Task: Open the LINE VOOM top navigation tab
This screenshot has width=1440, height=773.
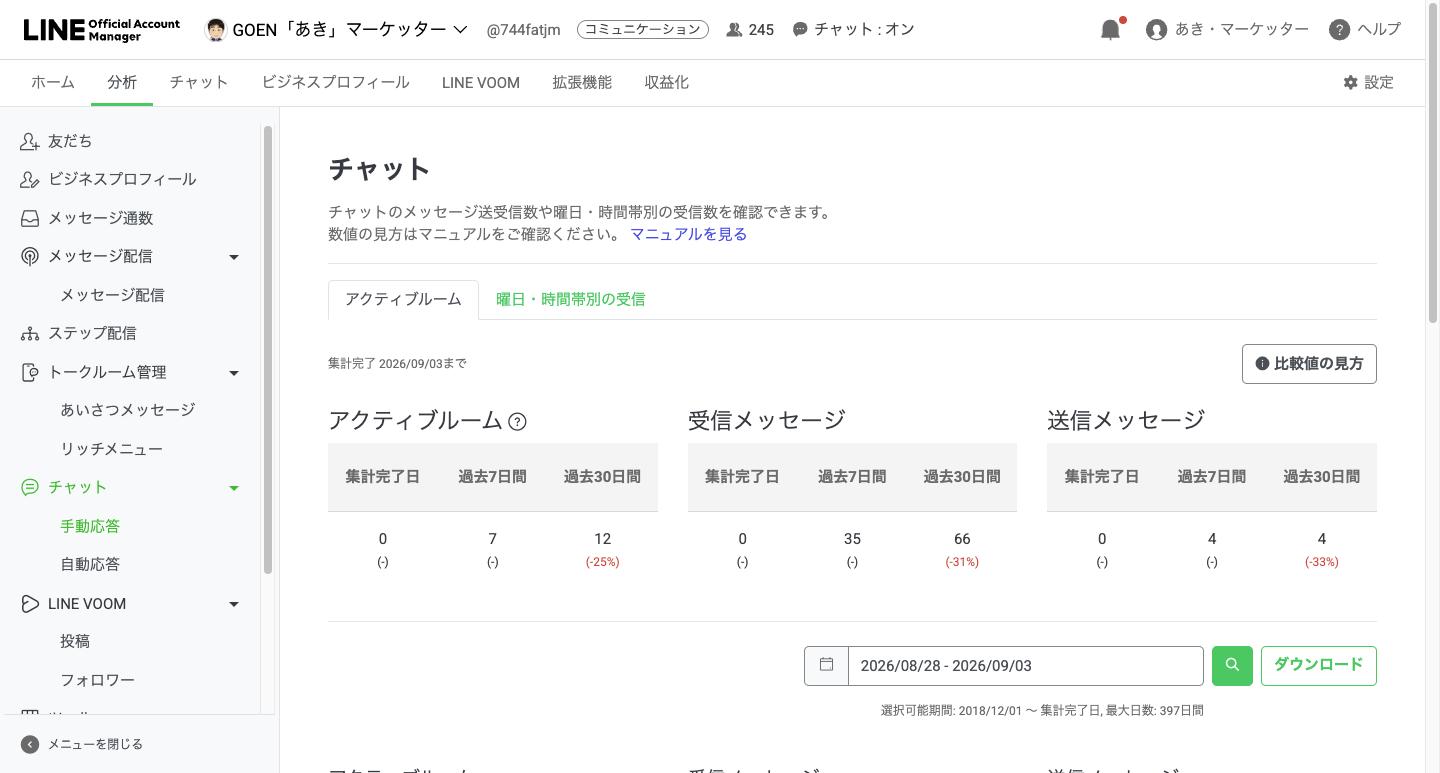Action: click(x=481, y=83)
